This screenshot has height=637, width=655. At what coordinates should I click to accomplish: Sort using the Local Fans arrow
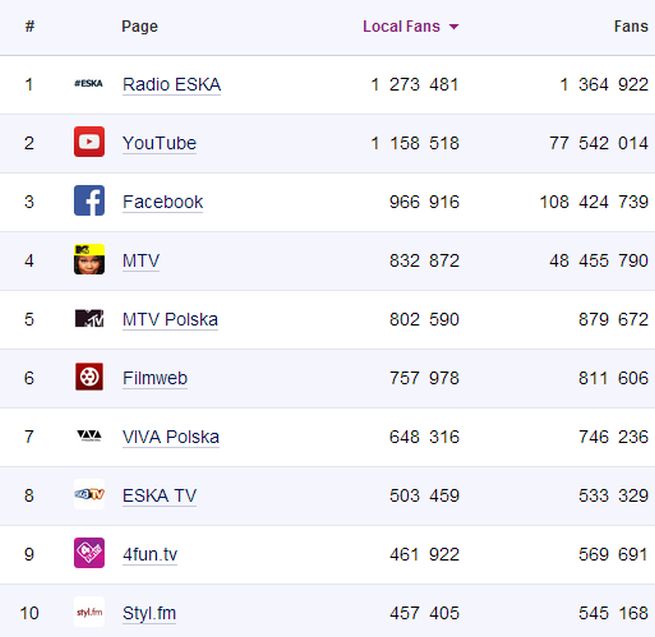(x=454, y=27)
